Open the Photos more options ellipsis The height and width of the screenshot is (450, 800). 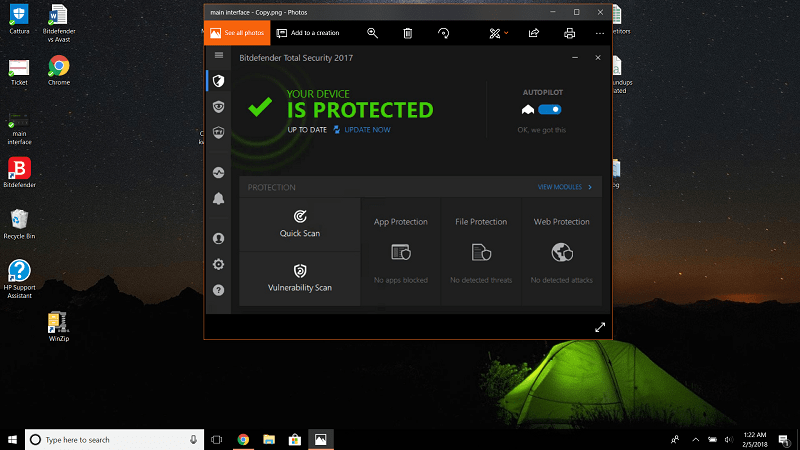coord(599,33)
